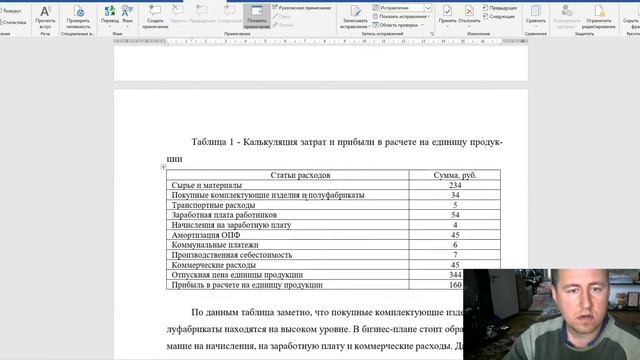Expand the Перевод dropdown arrow
Viewport: 640px width, 360px height.
click(110, 27)
